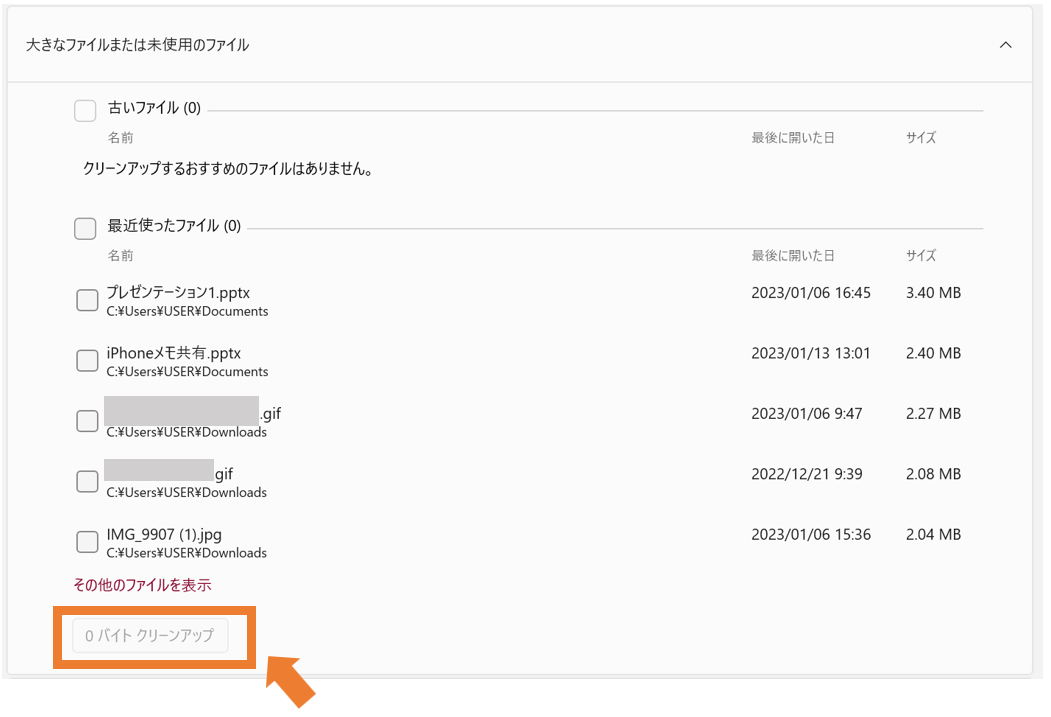Check the box for プレゼンテーション1.pptx
This screenshot has width=1051, height=717.
point(87,300)
